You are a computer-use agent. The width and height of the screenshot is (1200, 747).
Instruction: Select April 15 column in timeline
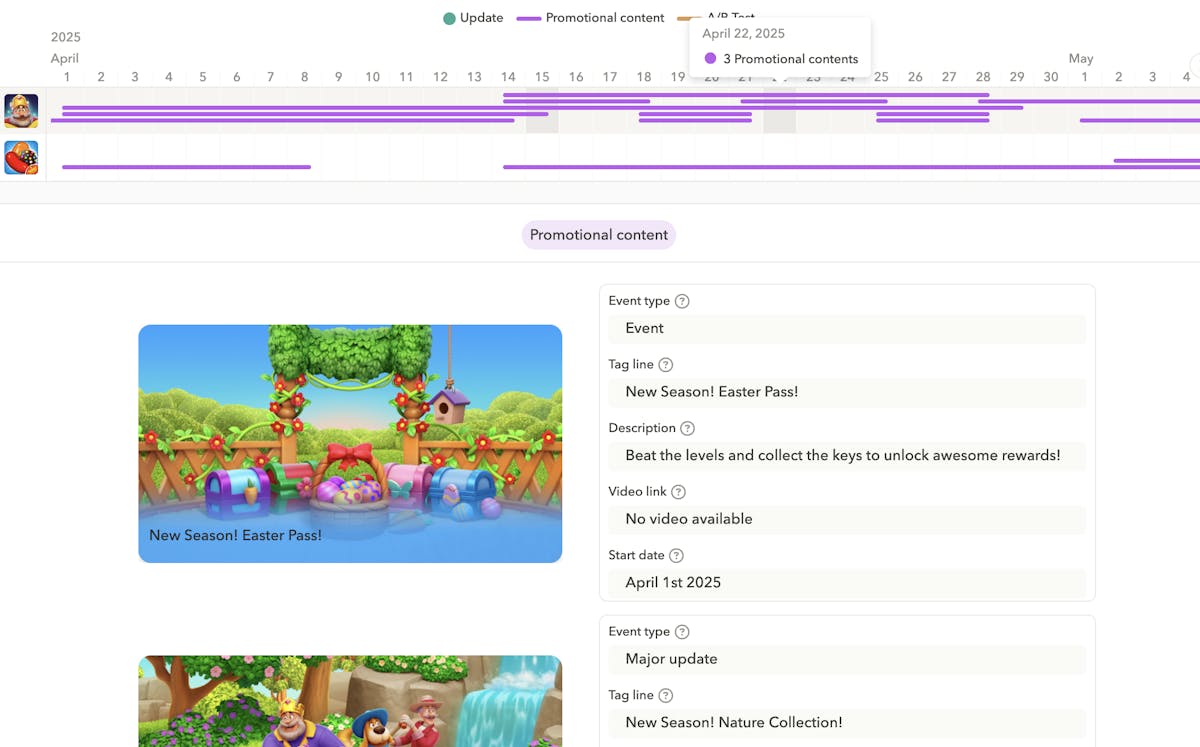tap(542, 77)
